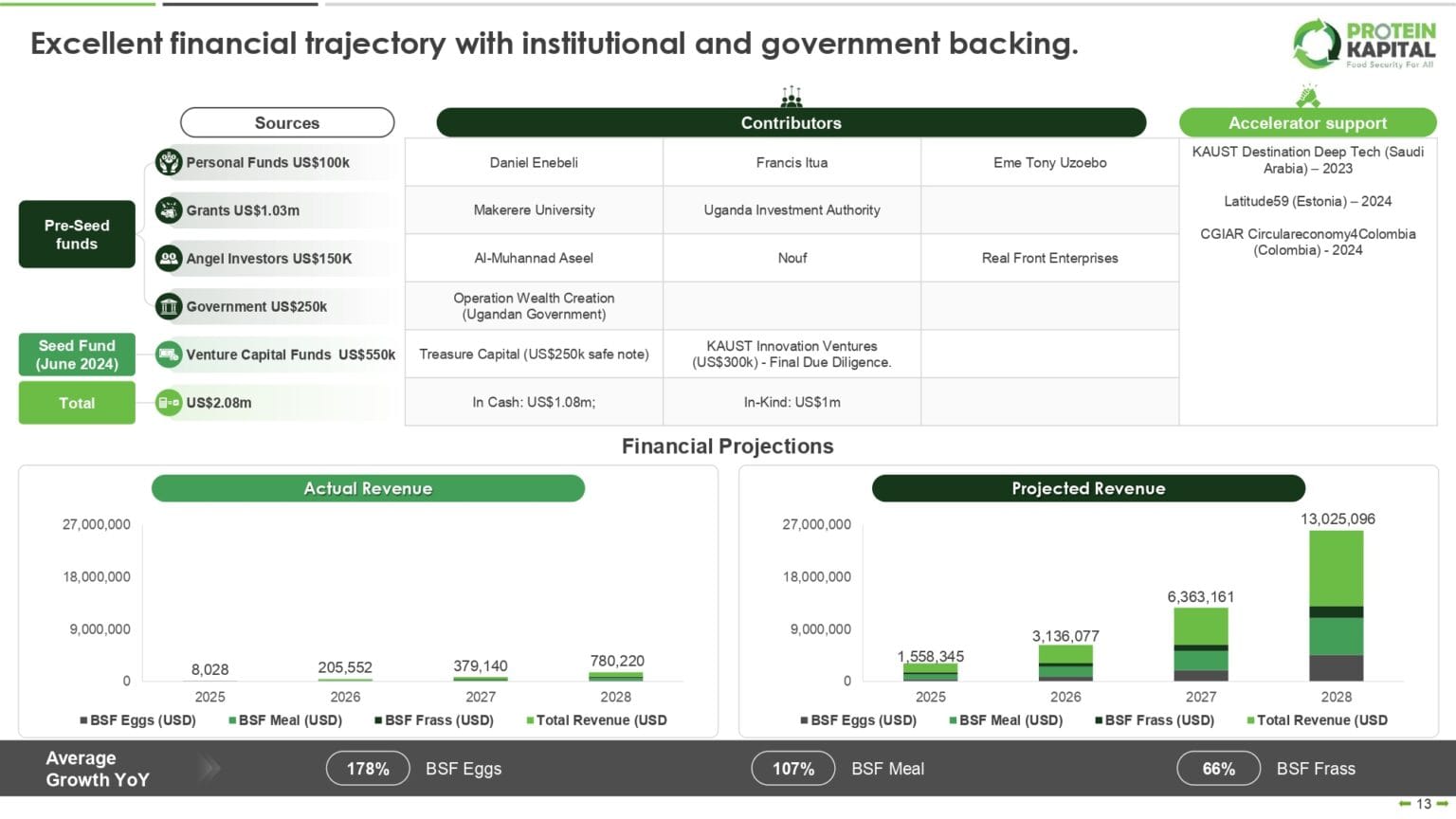This screenshot has height=819, width=1456.
Task: Click the green Total box
Action: (77, 403)
